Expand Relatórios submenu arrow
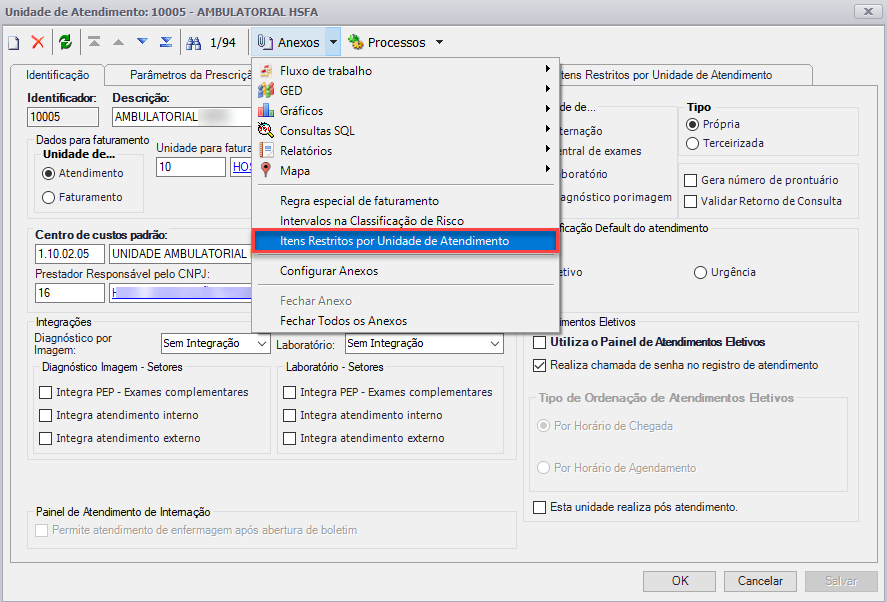The height and width of the screenshot is (602, 887). click(x=548, y=149)
